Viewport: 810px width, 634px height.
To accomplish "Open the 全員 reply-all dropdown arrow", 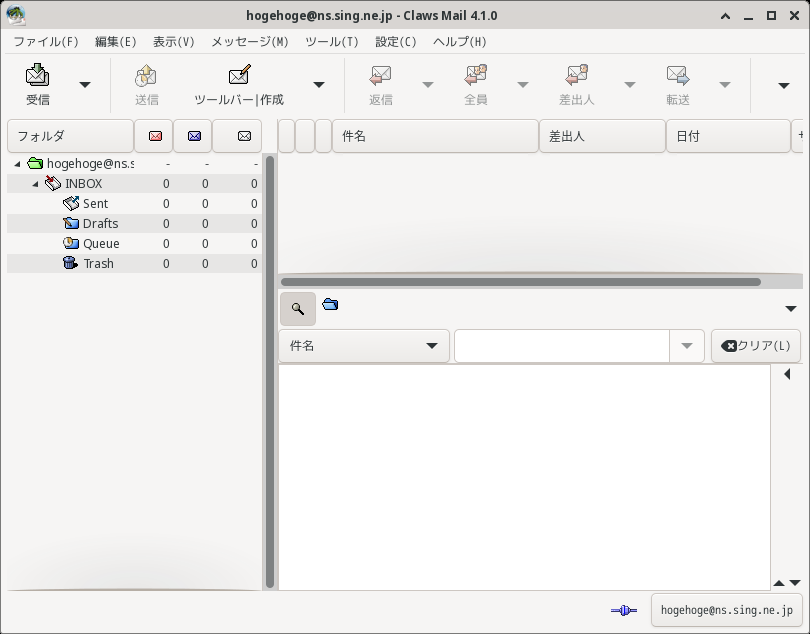I will [x=523, y=85].
